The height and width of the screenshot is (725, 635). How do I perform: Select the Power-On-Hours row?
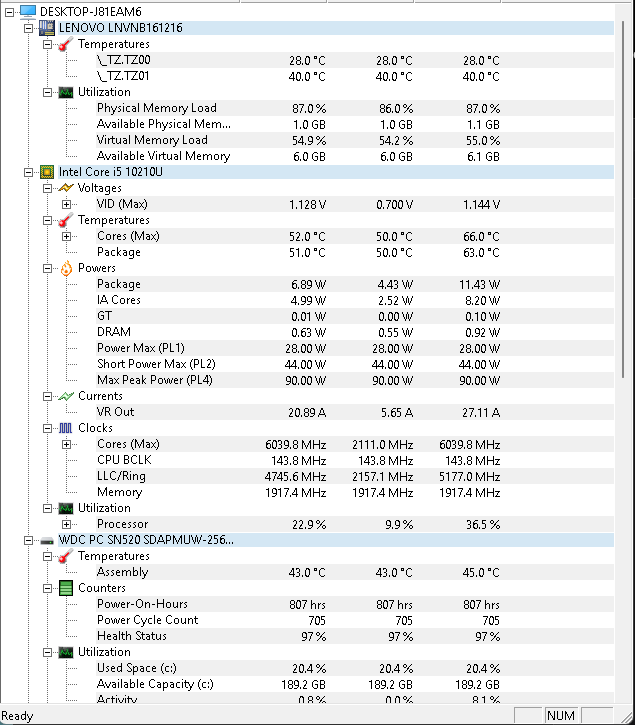pos(354,604)
